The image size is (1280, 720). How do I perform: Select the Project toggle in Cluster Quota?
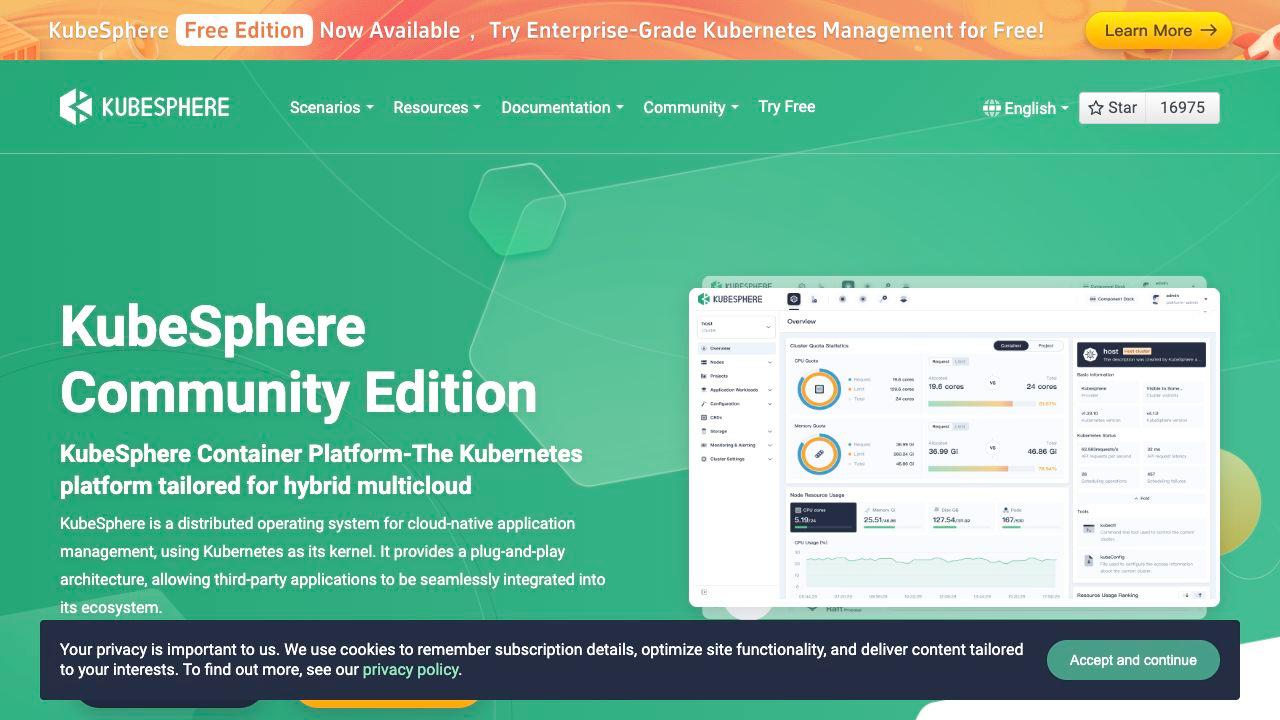point(1046,346)
